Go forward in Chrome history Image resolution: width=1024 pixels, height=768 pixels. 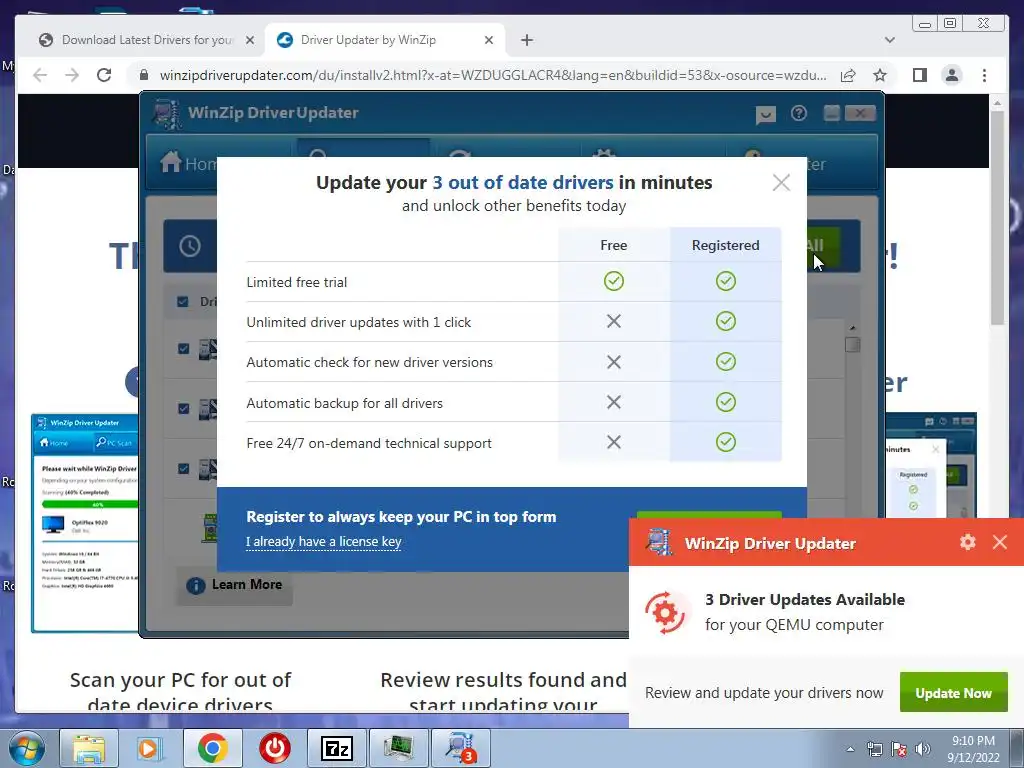(72, 75)
